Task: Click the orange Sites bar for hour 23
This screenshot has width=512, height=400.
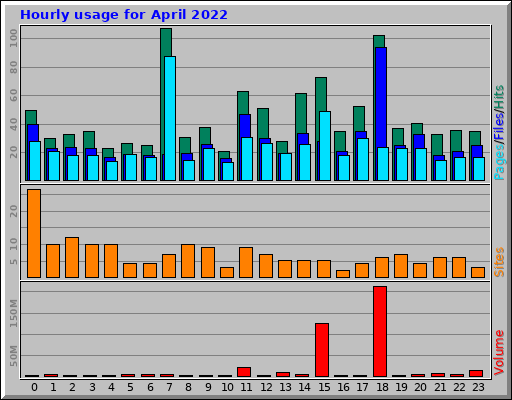Action: pyautogui.click(x=478, y=272)
